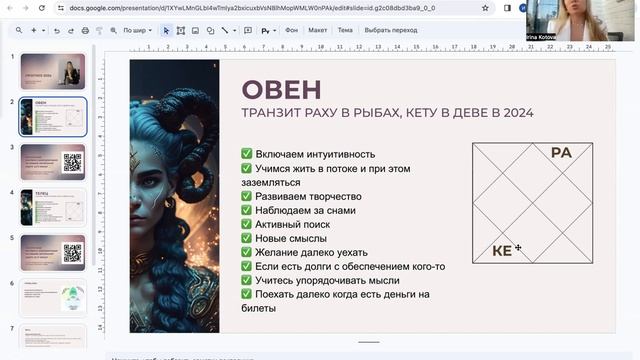
Task: Open the 'Ру' input tools dropdown
Action: [x=269, y=31]
